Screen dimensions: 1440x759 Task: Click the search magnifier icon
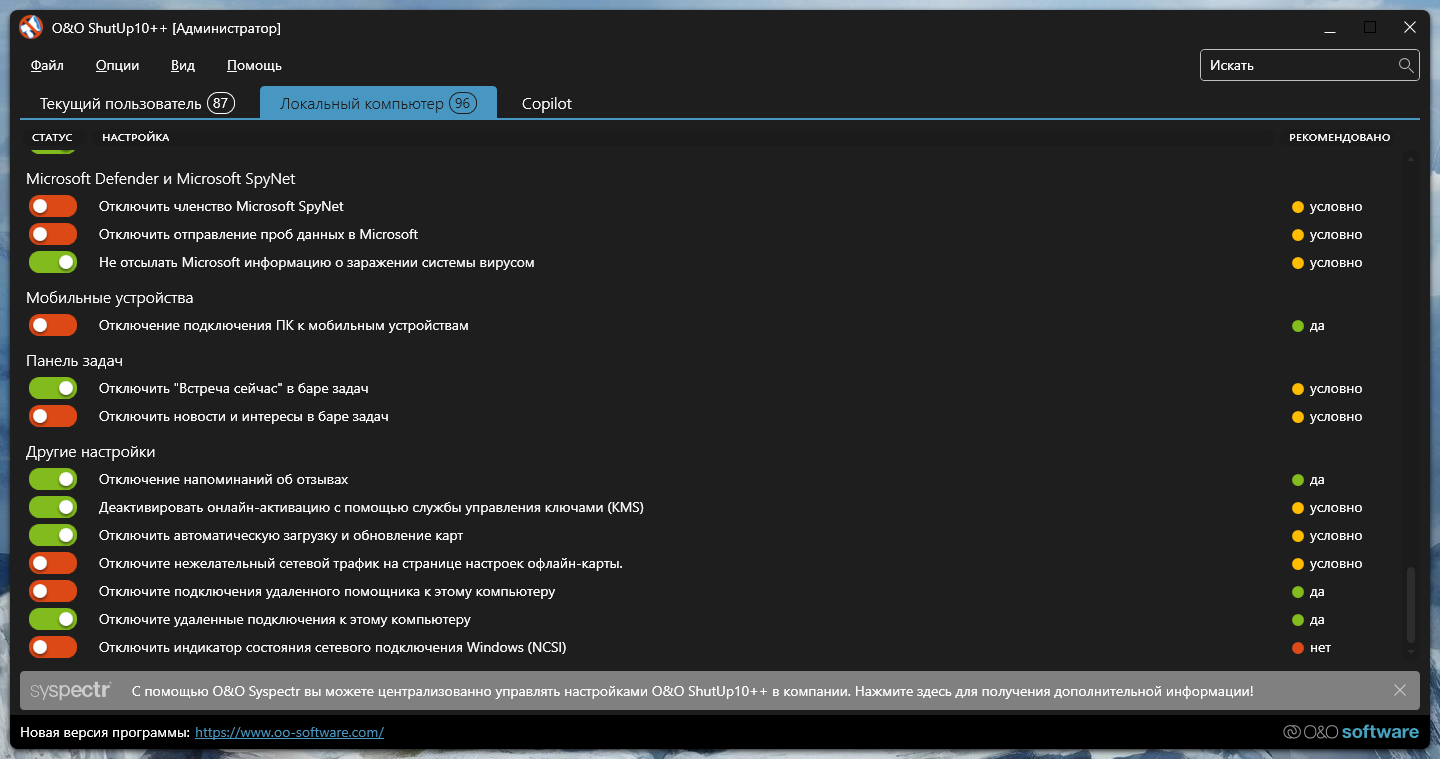point(1406,65)
